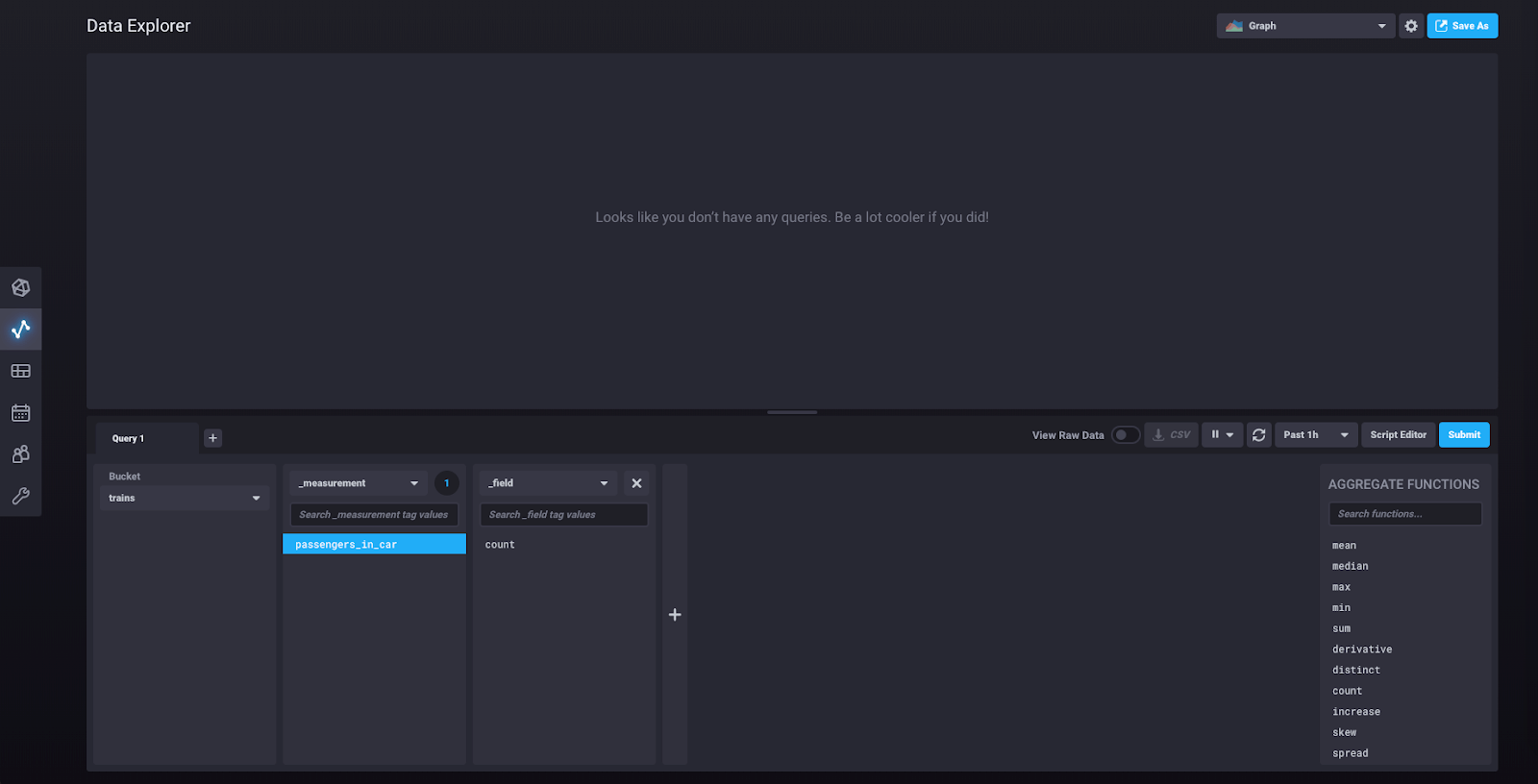1538x784 pixels.
Task: Click the _measurement selected count badge
Action: tap(446, 483)
